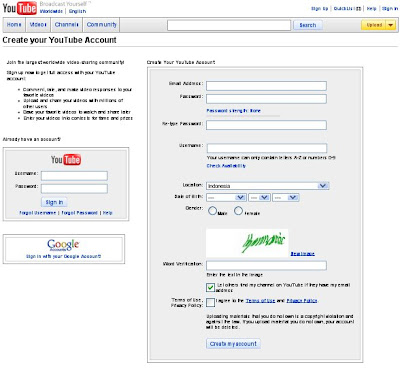Click the yellow Upload button

tap(374, 25)
